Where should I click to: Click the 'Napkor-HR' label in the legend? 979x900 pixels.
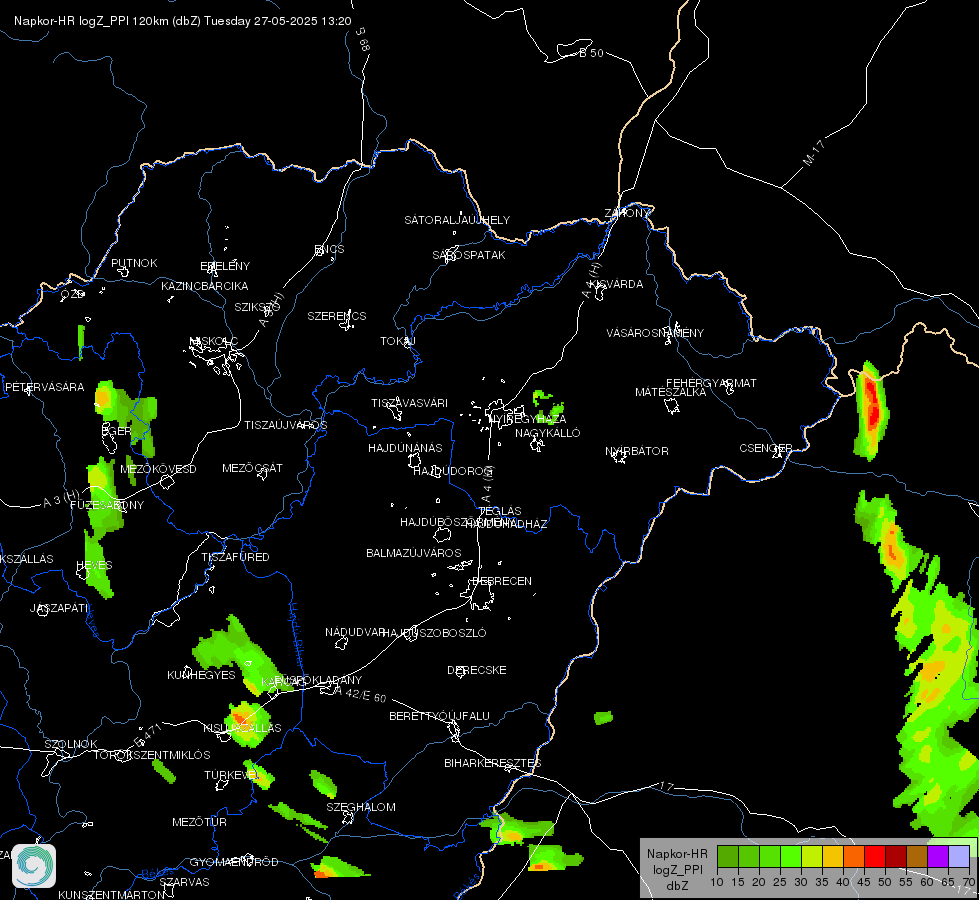point(677,853)
